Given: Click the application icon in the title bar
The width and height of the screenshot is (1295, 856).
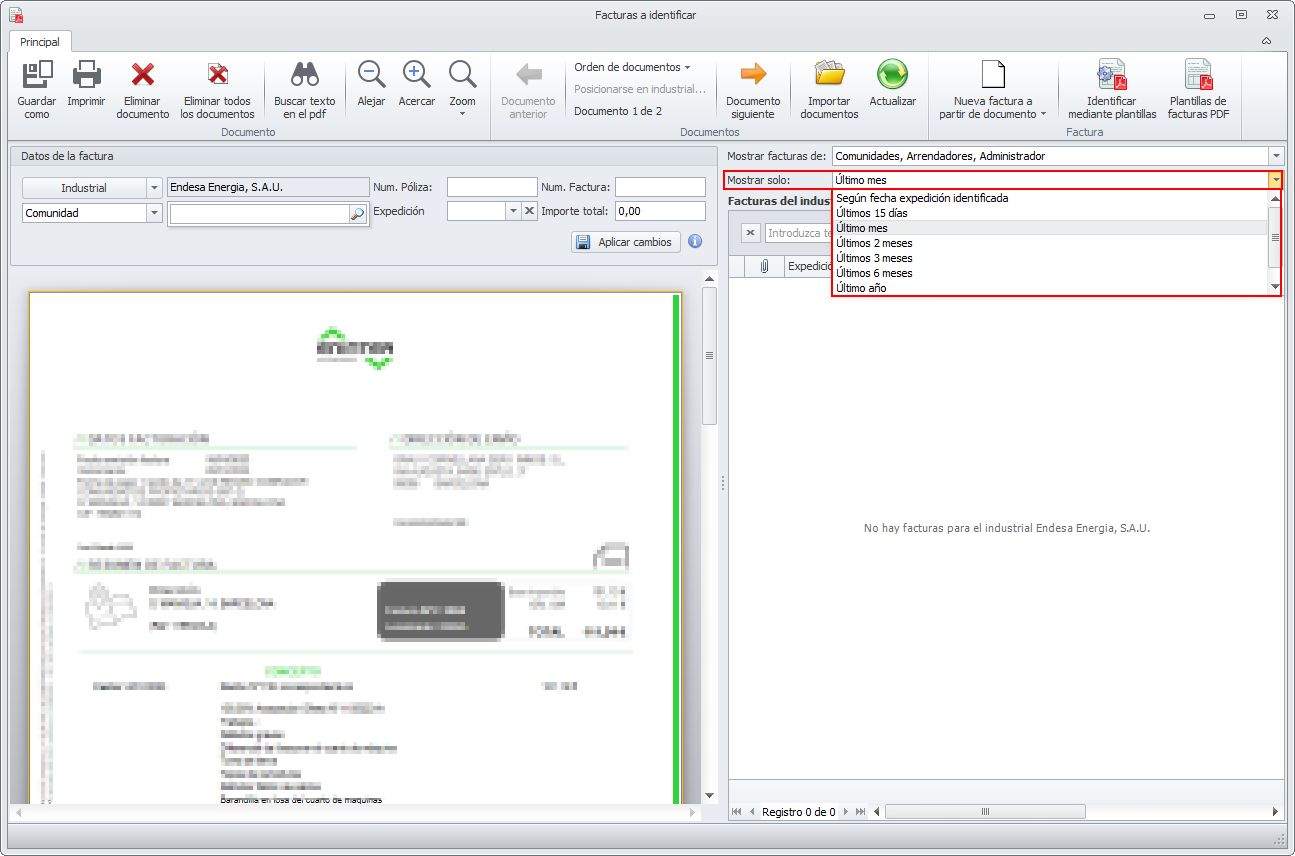Looking at the screenshot, I should click(x=16, y=15).
